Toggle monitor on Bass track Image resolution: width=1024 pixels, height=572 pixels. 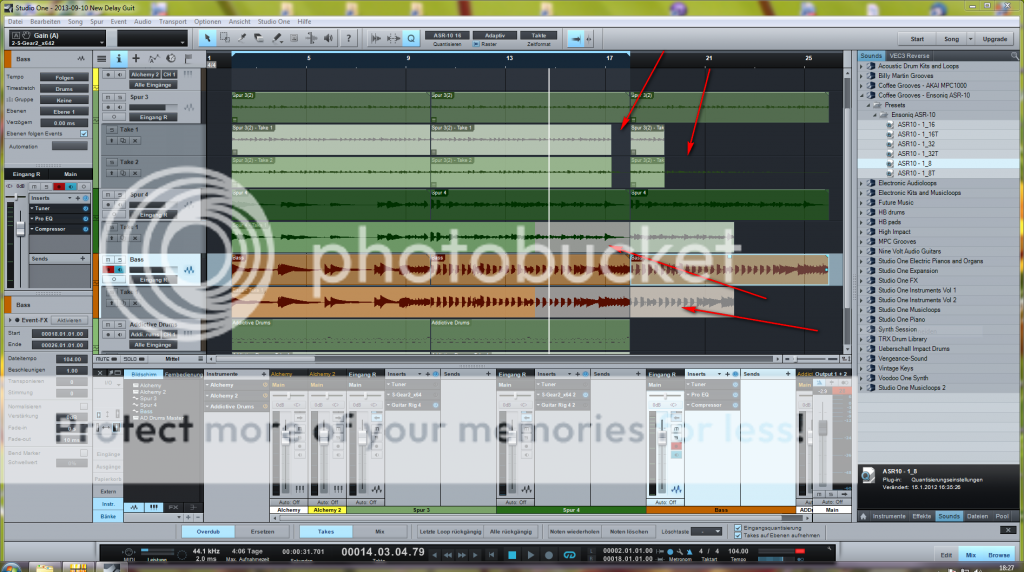[119, 270]
